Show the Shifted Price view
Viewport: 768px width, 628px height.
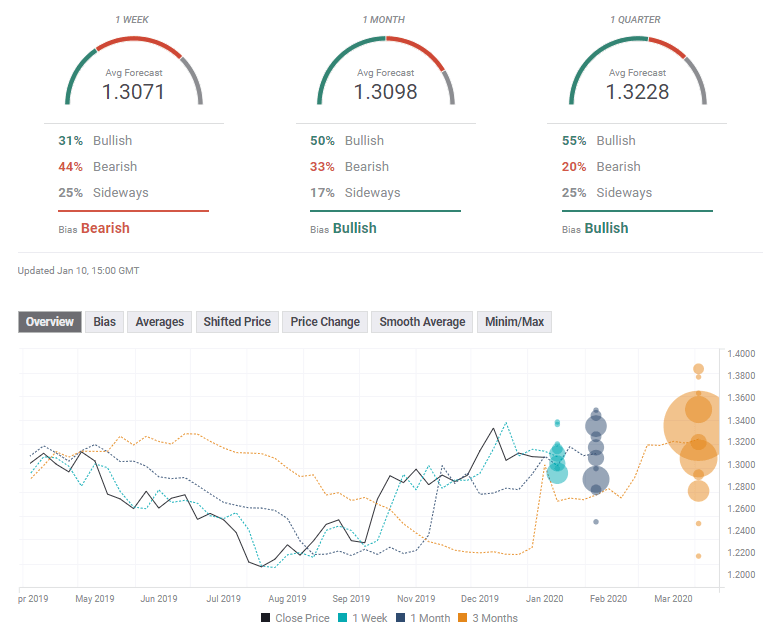(237, 322)
